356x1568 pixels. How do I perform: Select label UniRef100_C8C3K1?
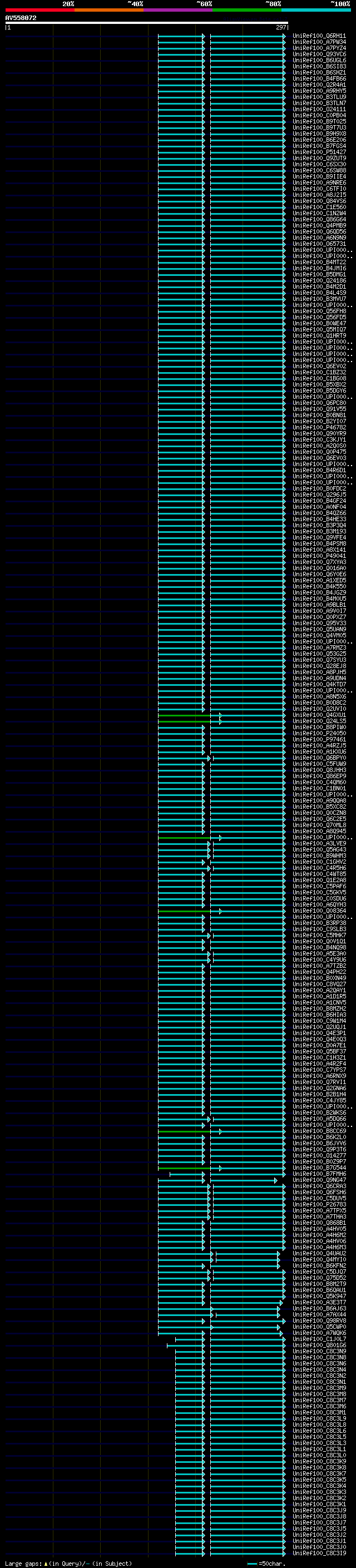point(319,1504)
